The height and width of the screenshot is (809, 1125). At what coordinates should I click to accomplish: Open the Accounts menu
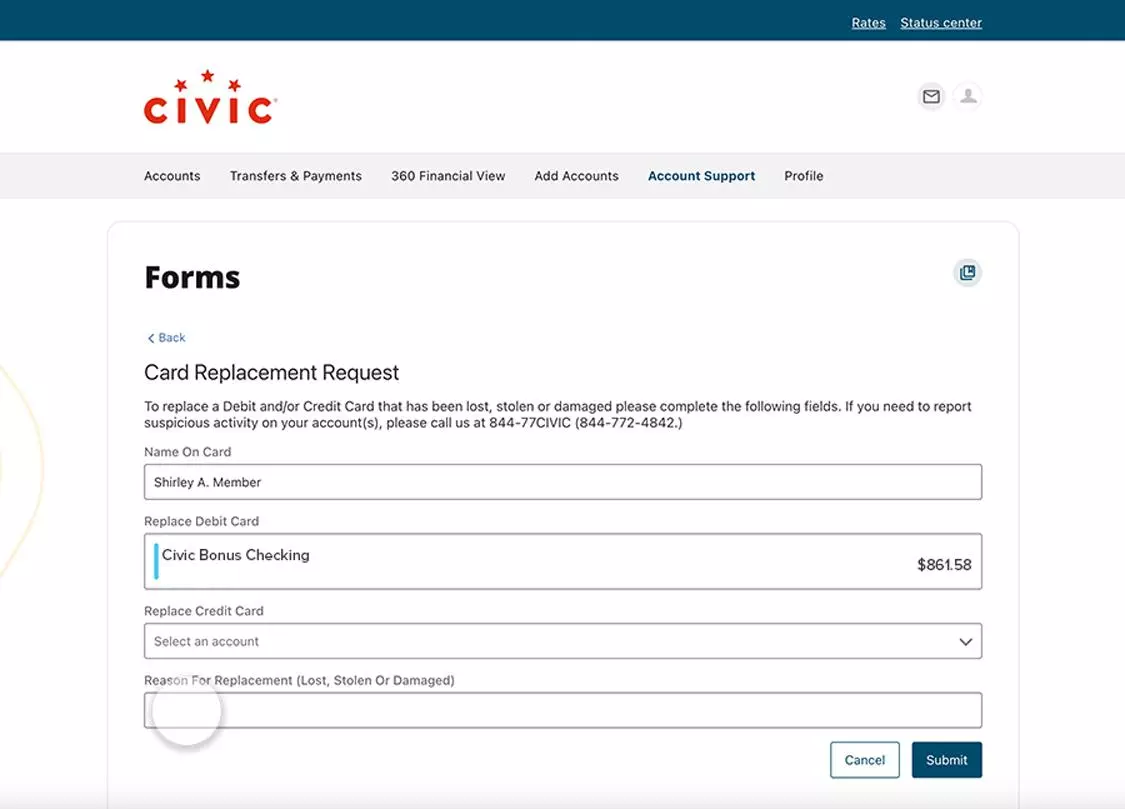[172, 176]
